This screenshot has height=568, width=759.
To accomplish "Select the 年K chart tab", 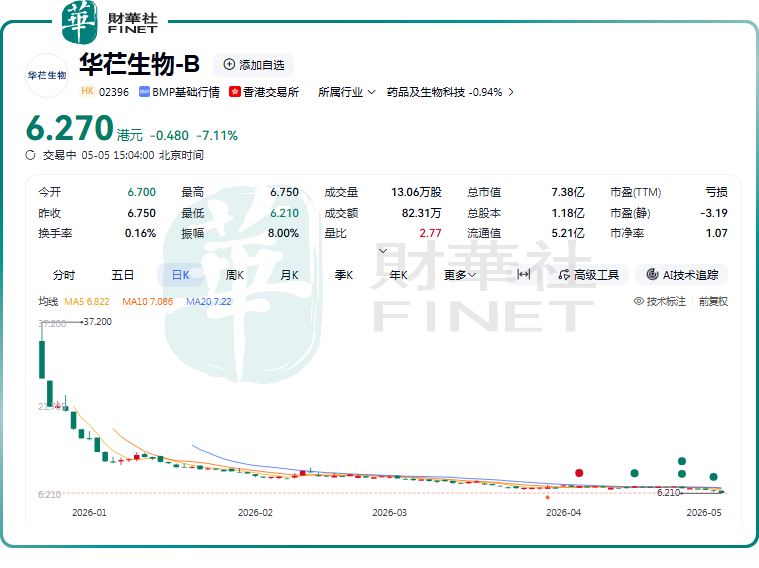I will [398, 275].
